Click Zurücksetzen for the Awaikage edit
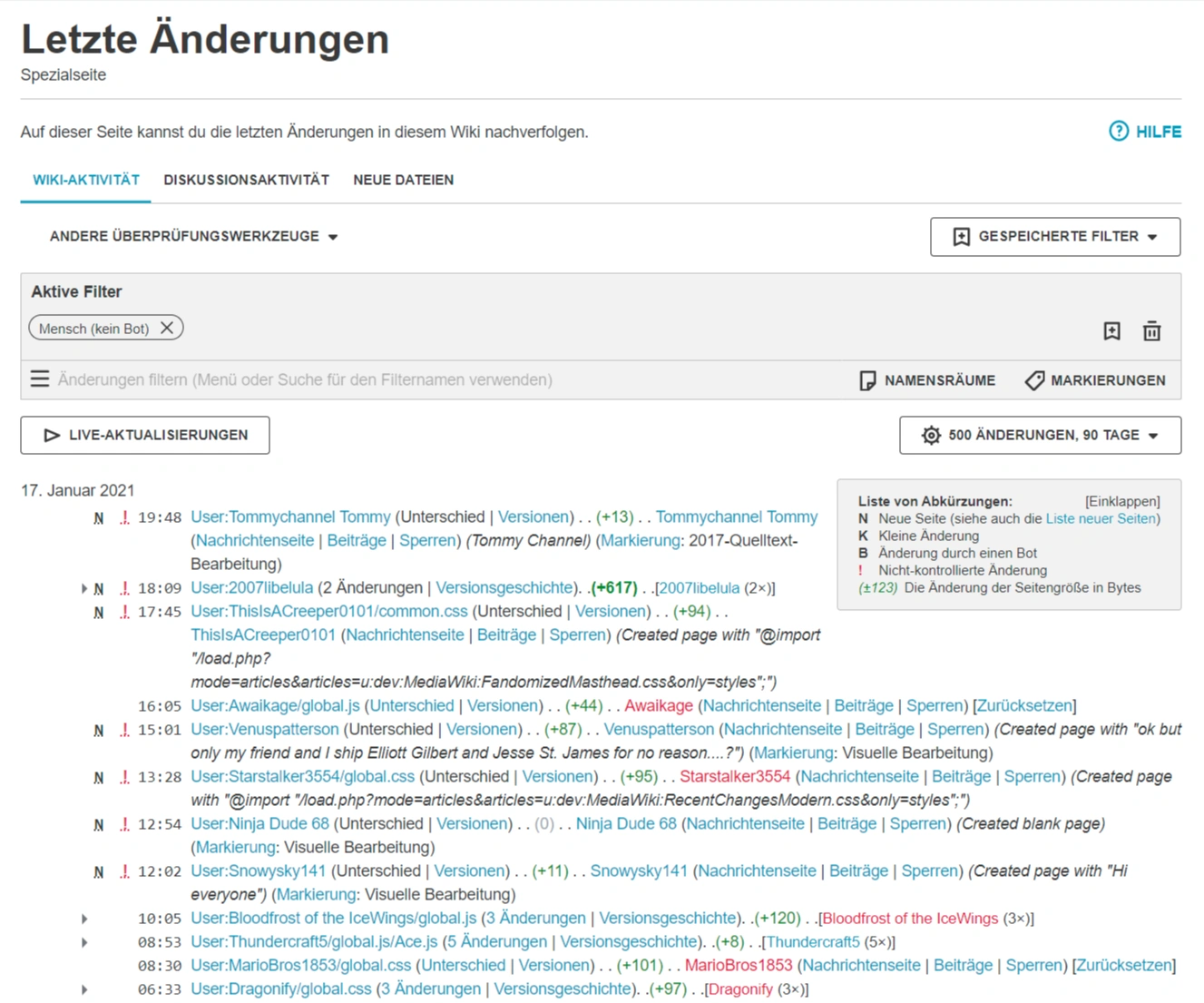The height and width of the screenshot is (1003, 1204). [1024, 705]
